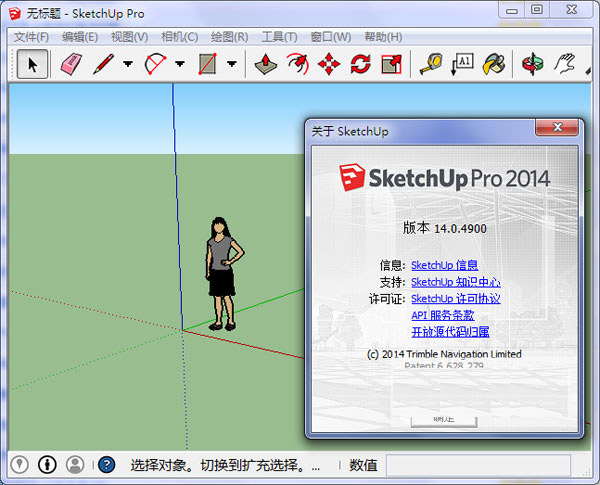Activate the Pencil line tool
600x485 pixels.
103,64
